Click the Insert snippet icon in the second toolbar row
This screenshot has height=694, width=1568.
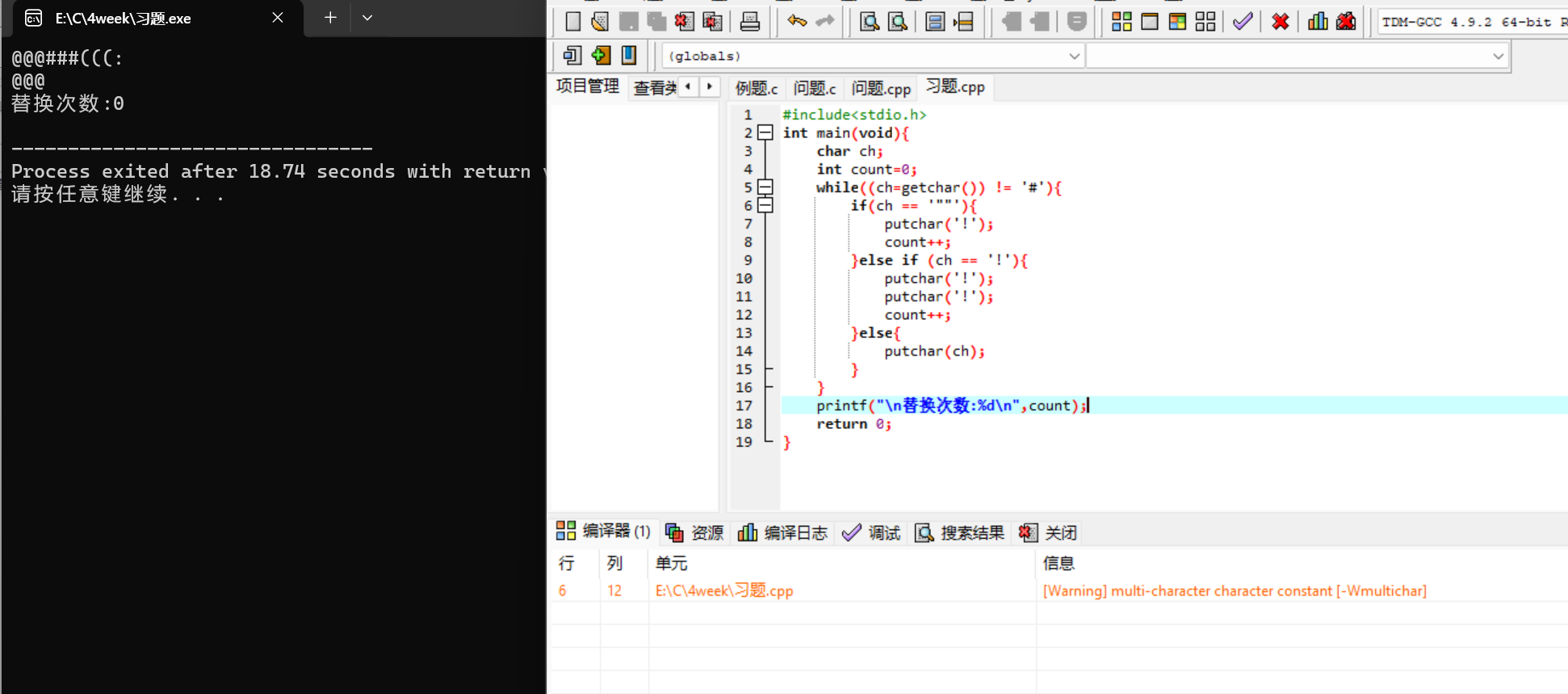(x=572, y=55)
